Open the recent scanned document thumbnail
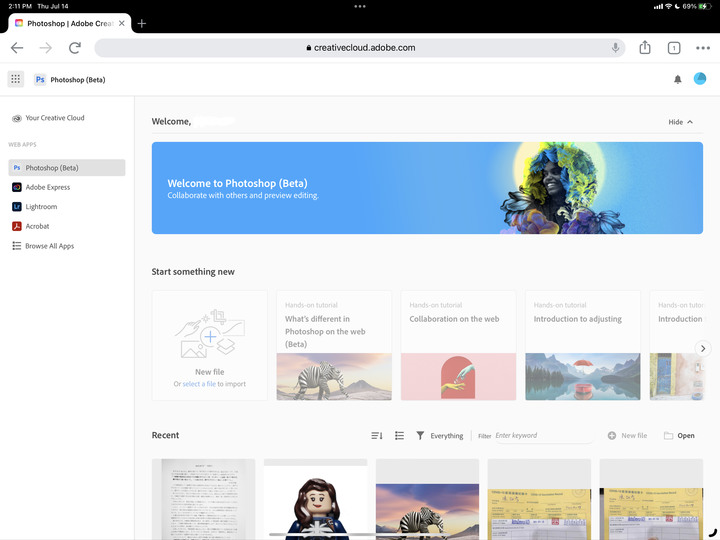 [x=203, y=499]
